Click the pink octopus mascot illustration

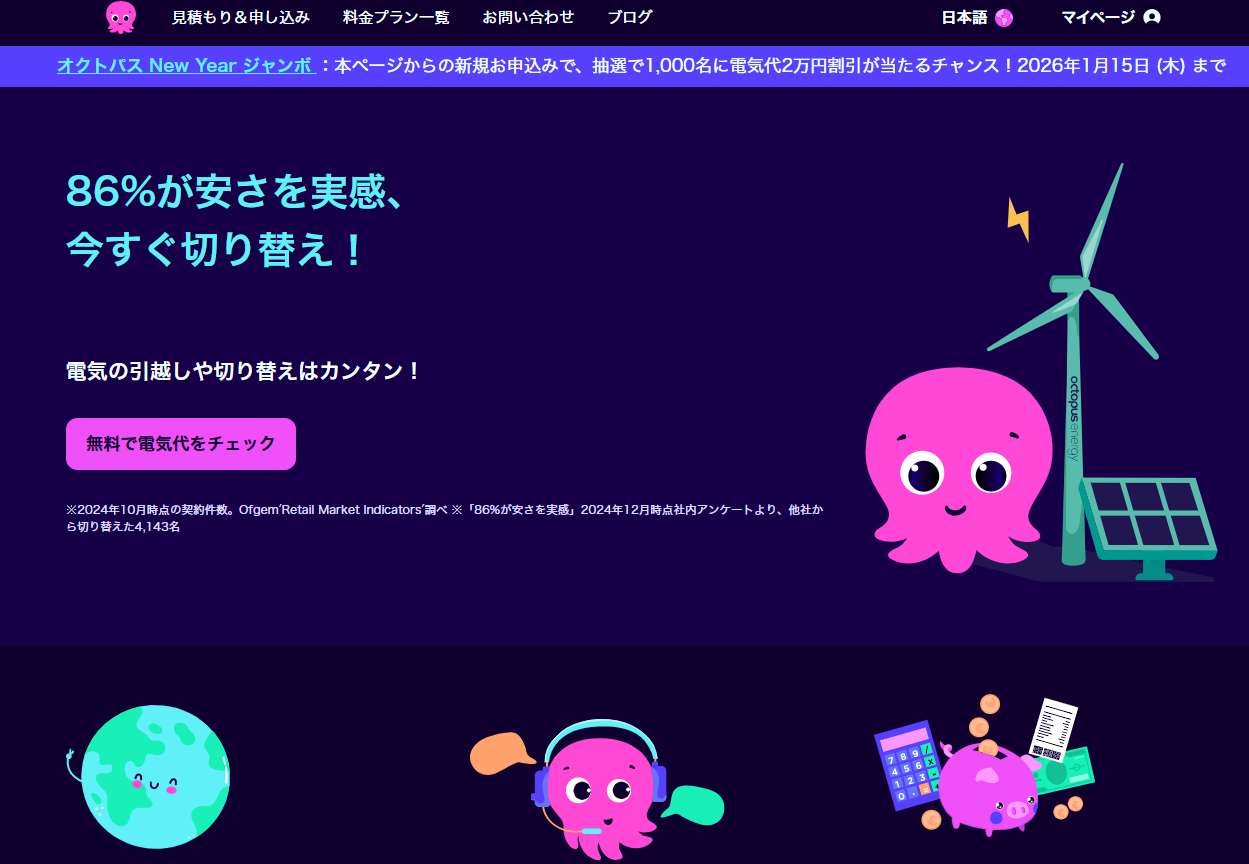(x=957, y=468)
